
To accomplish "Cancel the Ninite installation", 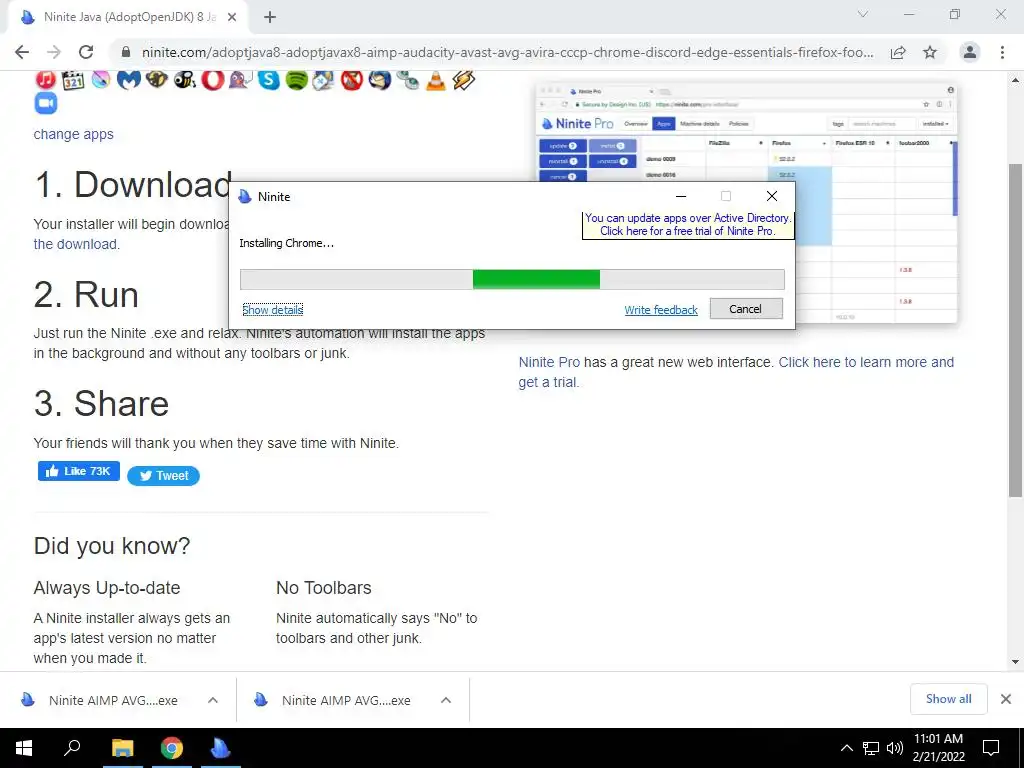I will [746, 309].
